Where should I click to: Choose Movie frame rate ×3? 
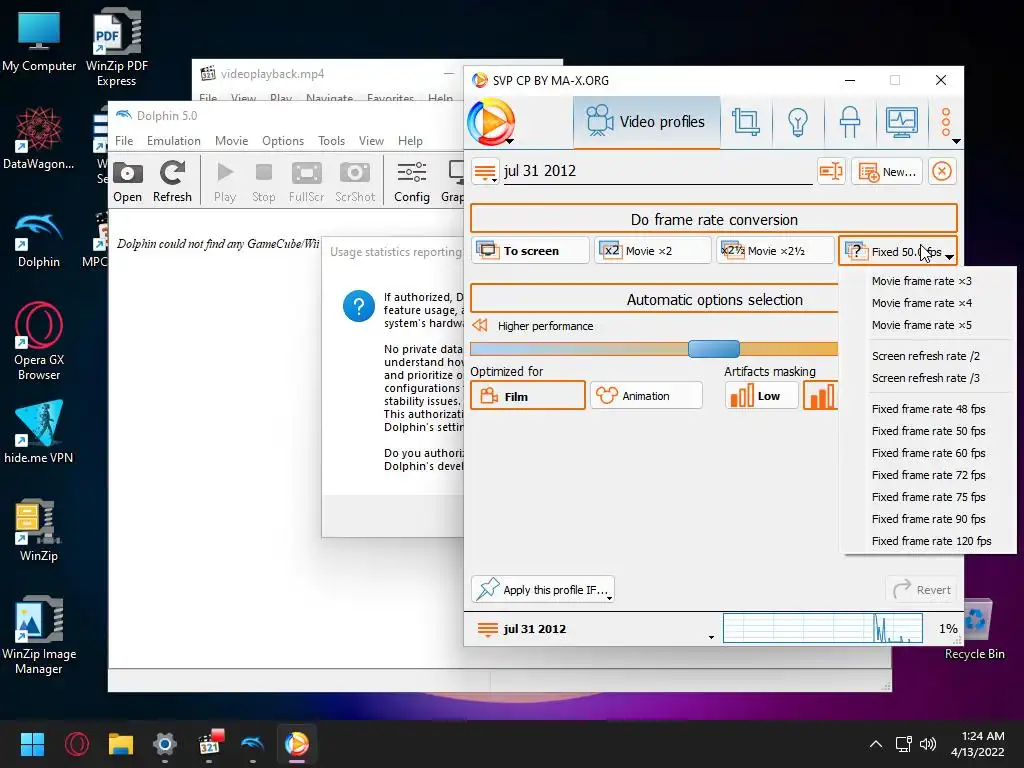921,281
